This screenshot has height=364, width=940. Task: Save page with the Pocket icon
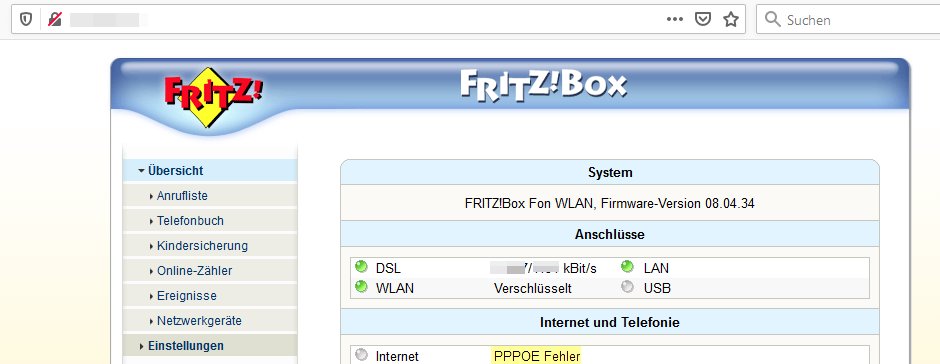coord(703,19)
